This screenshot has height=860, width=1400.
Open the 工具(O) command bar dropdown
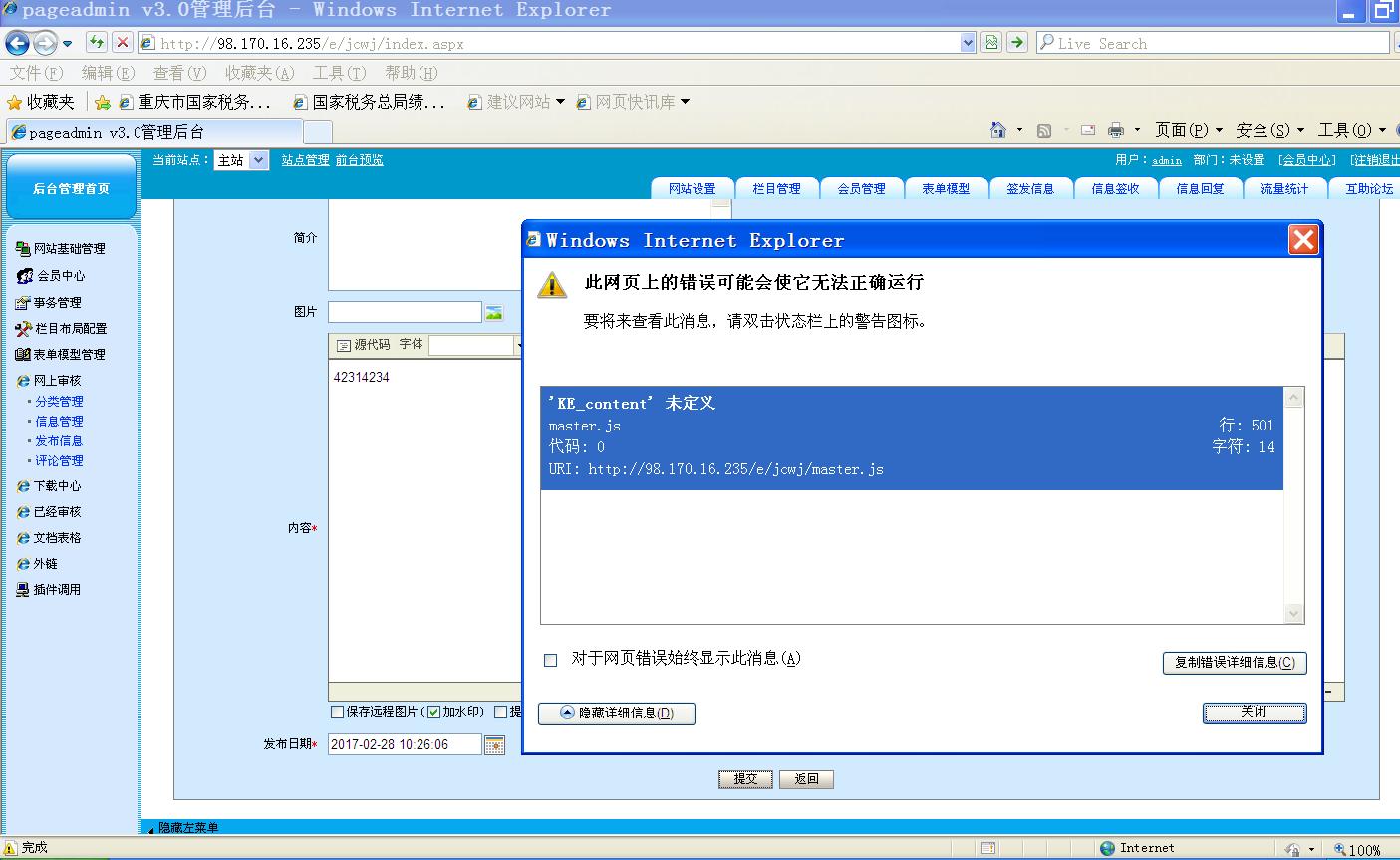pyautogui.click(x=1351, y=130)
